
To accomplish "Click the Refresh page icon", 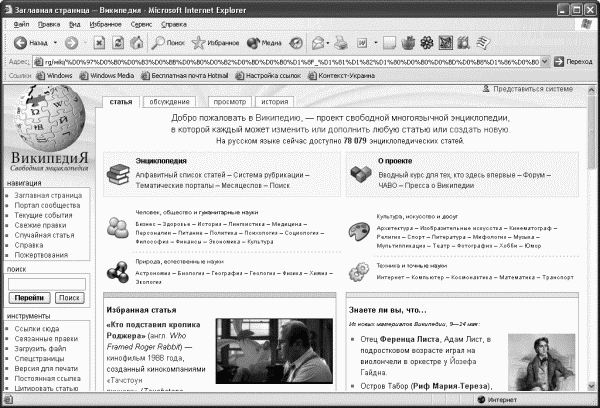I will point(118,43).
